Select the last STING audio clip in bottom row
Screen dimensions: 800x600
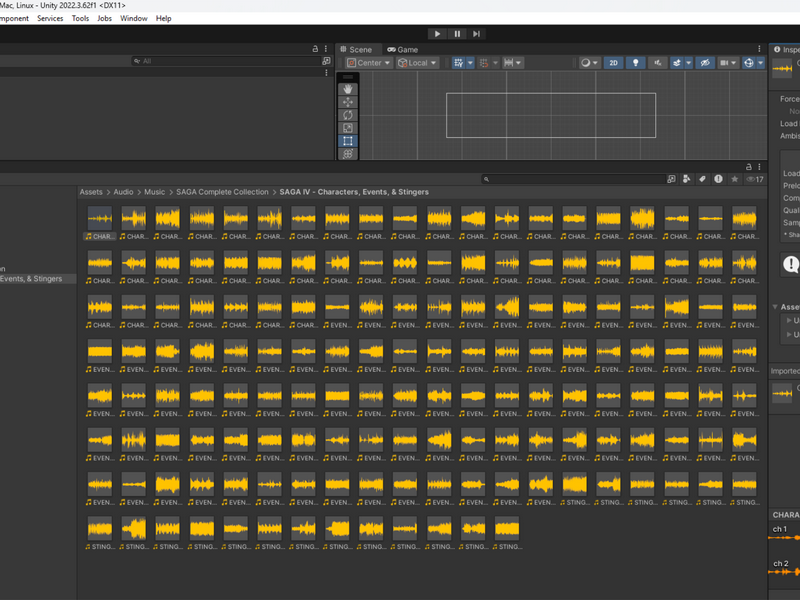tap(507, 529)
